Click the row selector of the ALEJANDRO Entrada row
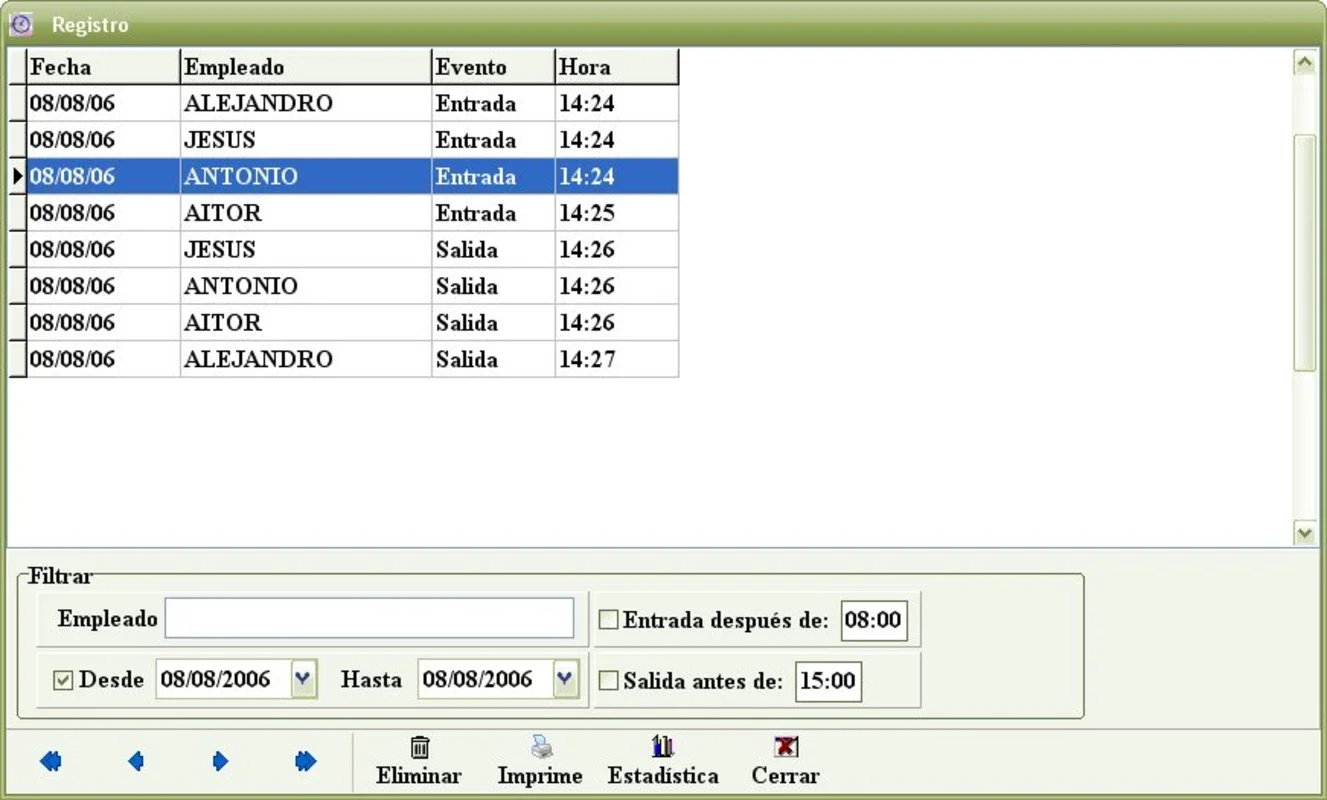 (x=17, y=104)
